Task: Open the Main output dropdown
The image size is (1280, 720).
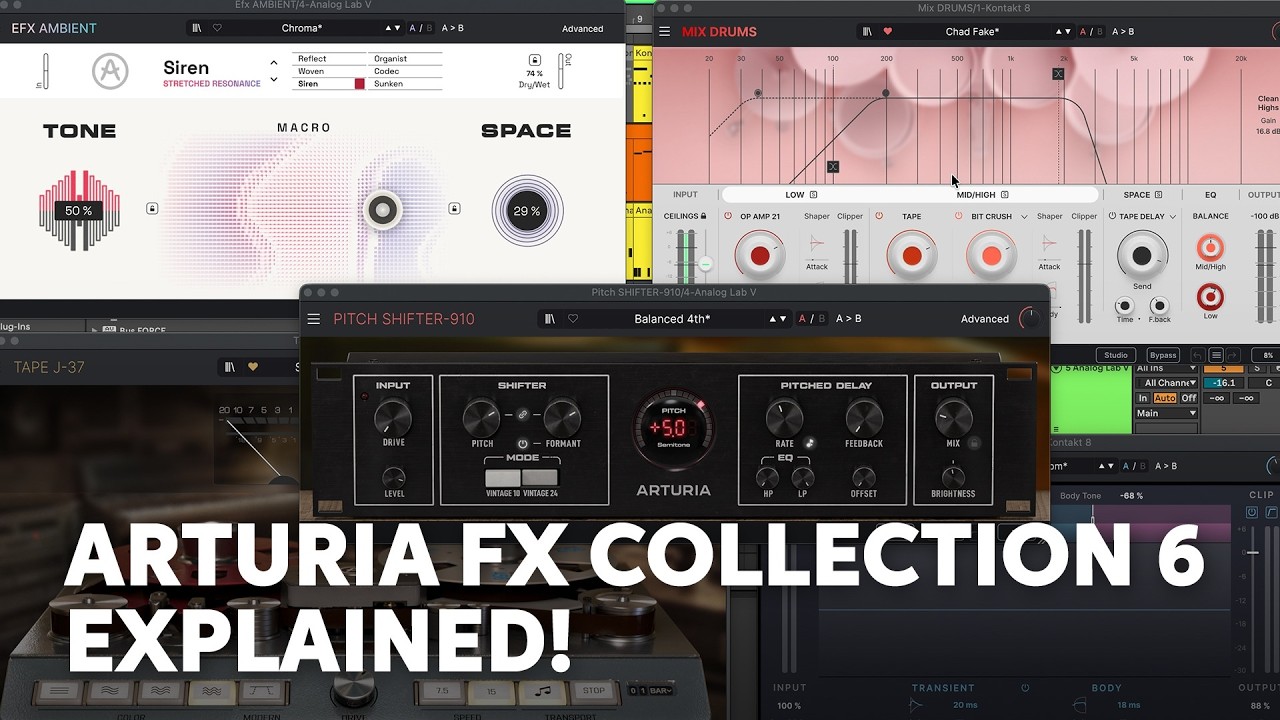Action: 1165,413
